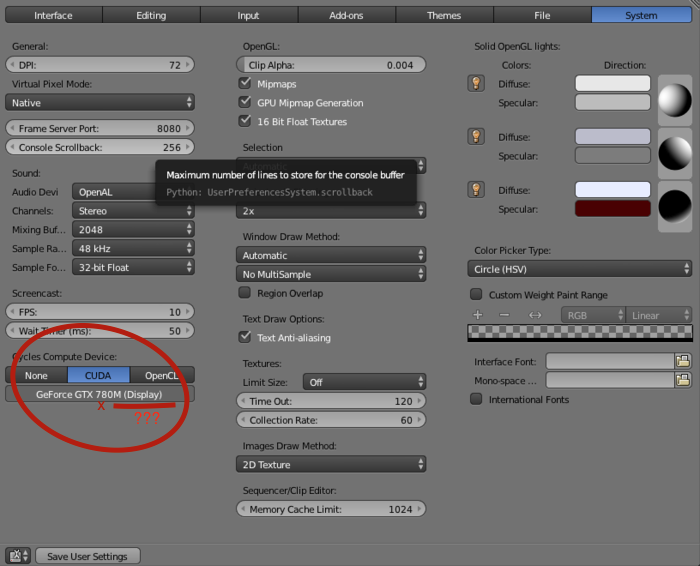700x566 pixels.
Task: Disable the Mipmaps checkbox
Action: [245, 83]
